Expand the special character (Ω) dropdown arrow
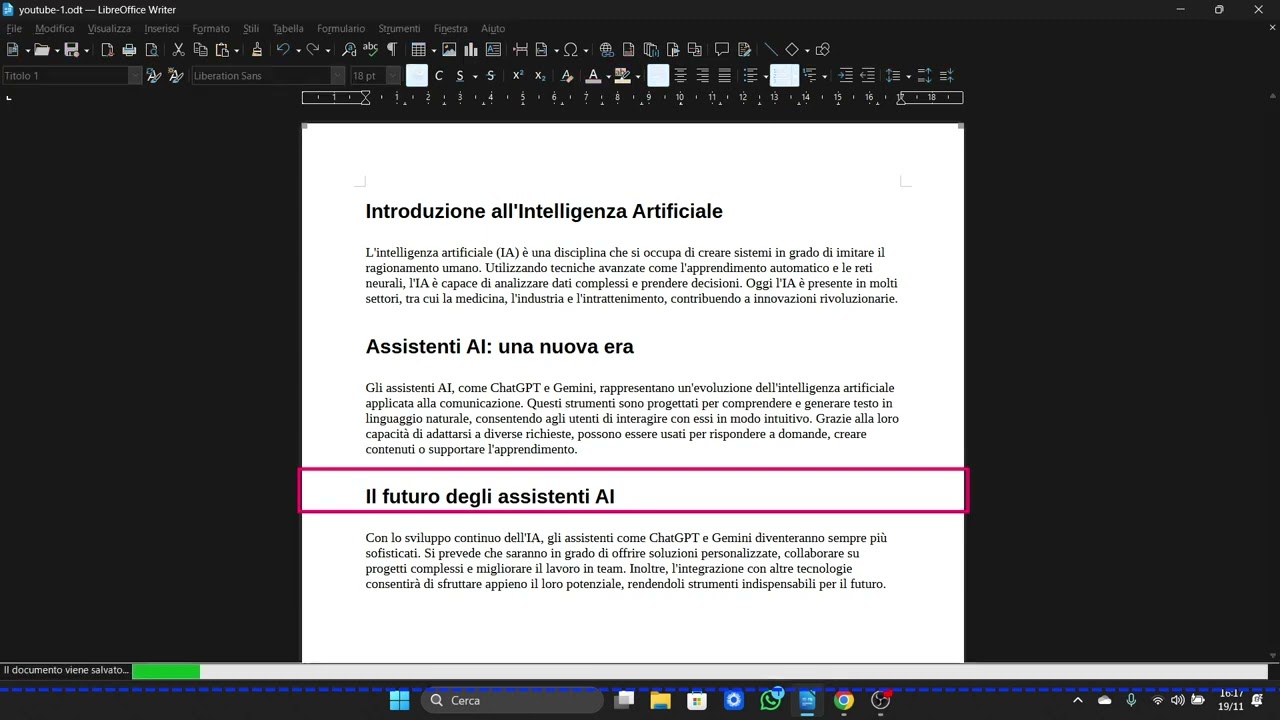Screen dimensions: 1280x720 pos(586,50)
